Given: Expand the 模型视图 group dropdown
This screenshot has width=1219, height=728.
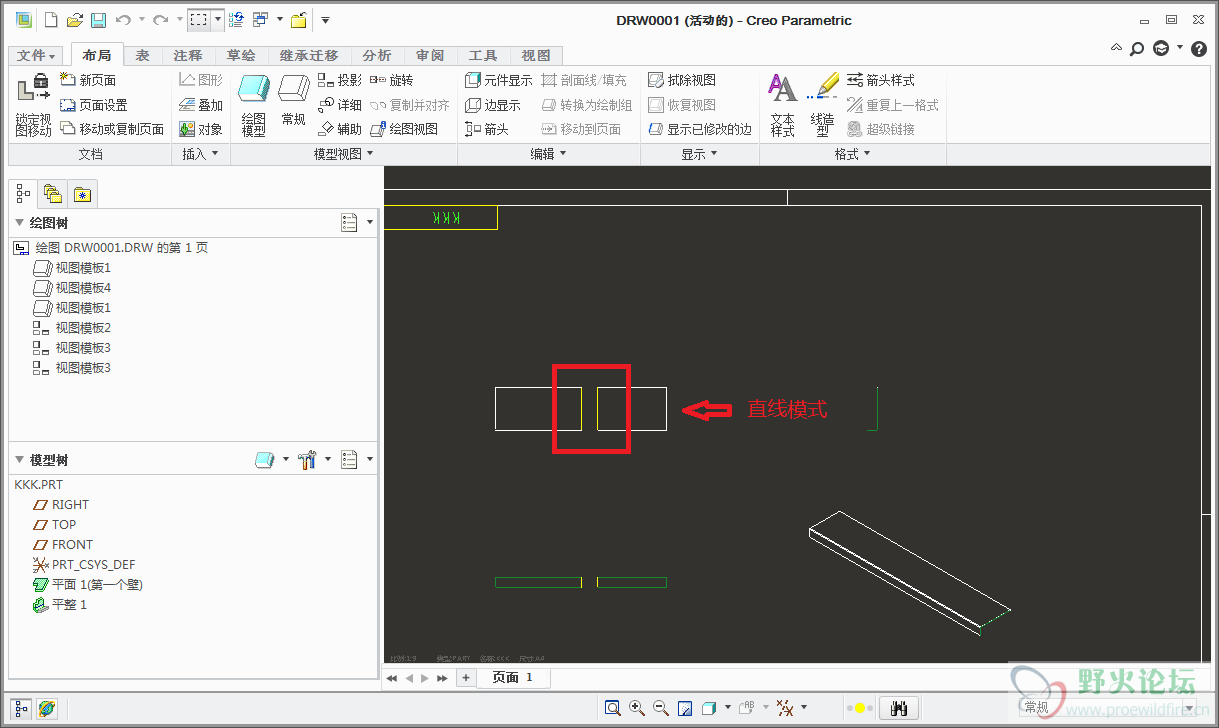Looking at the screenshot, I should 344,154.
